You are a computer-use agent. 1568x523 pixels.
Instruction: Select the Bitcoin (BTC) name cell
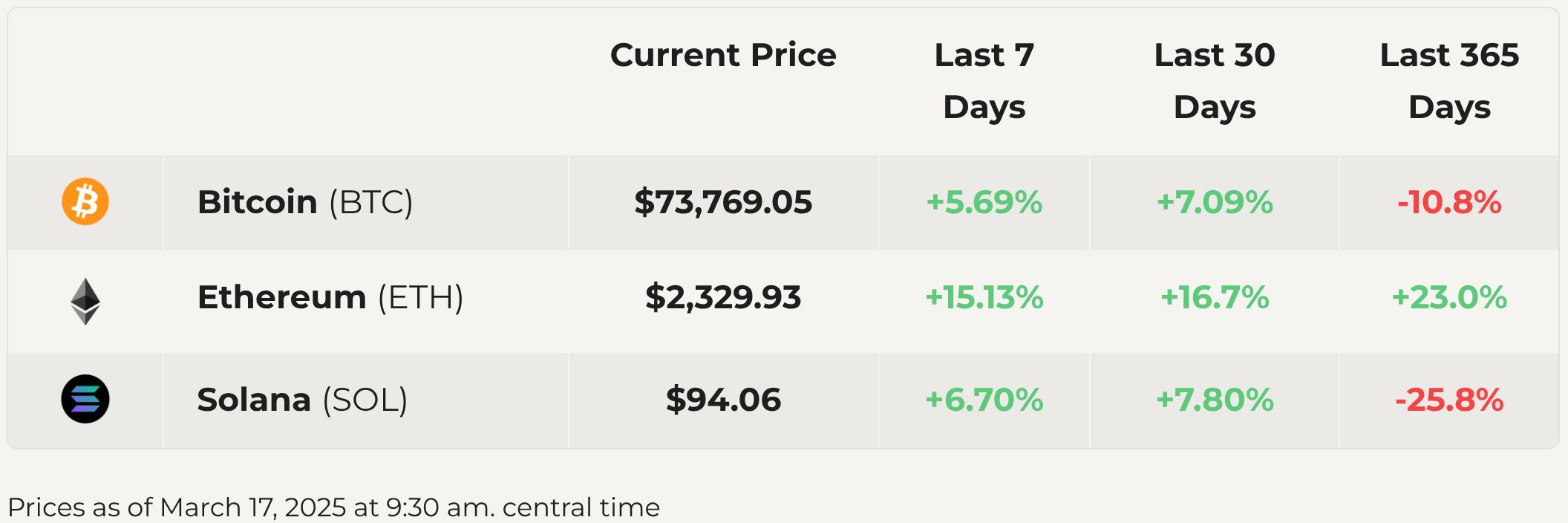pos(305,202)
